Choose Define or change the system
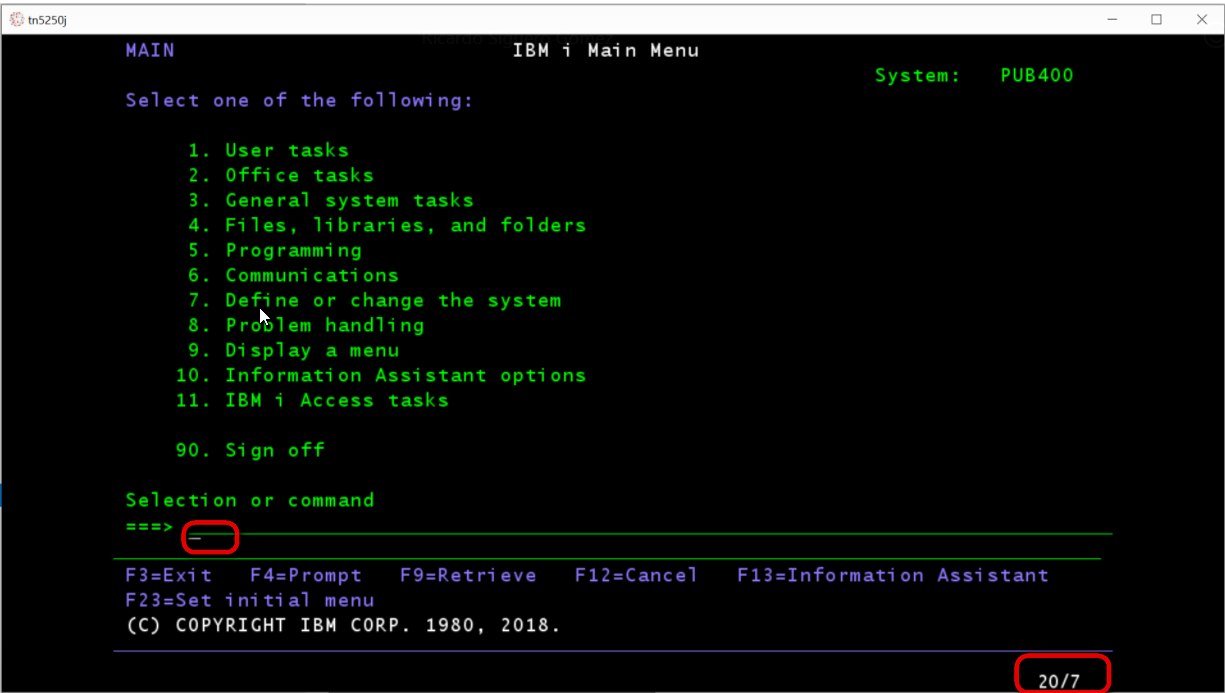 pyautogui.click(x=392, y=300)
